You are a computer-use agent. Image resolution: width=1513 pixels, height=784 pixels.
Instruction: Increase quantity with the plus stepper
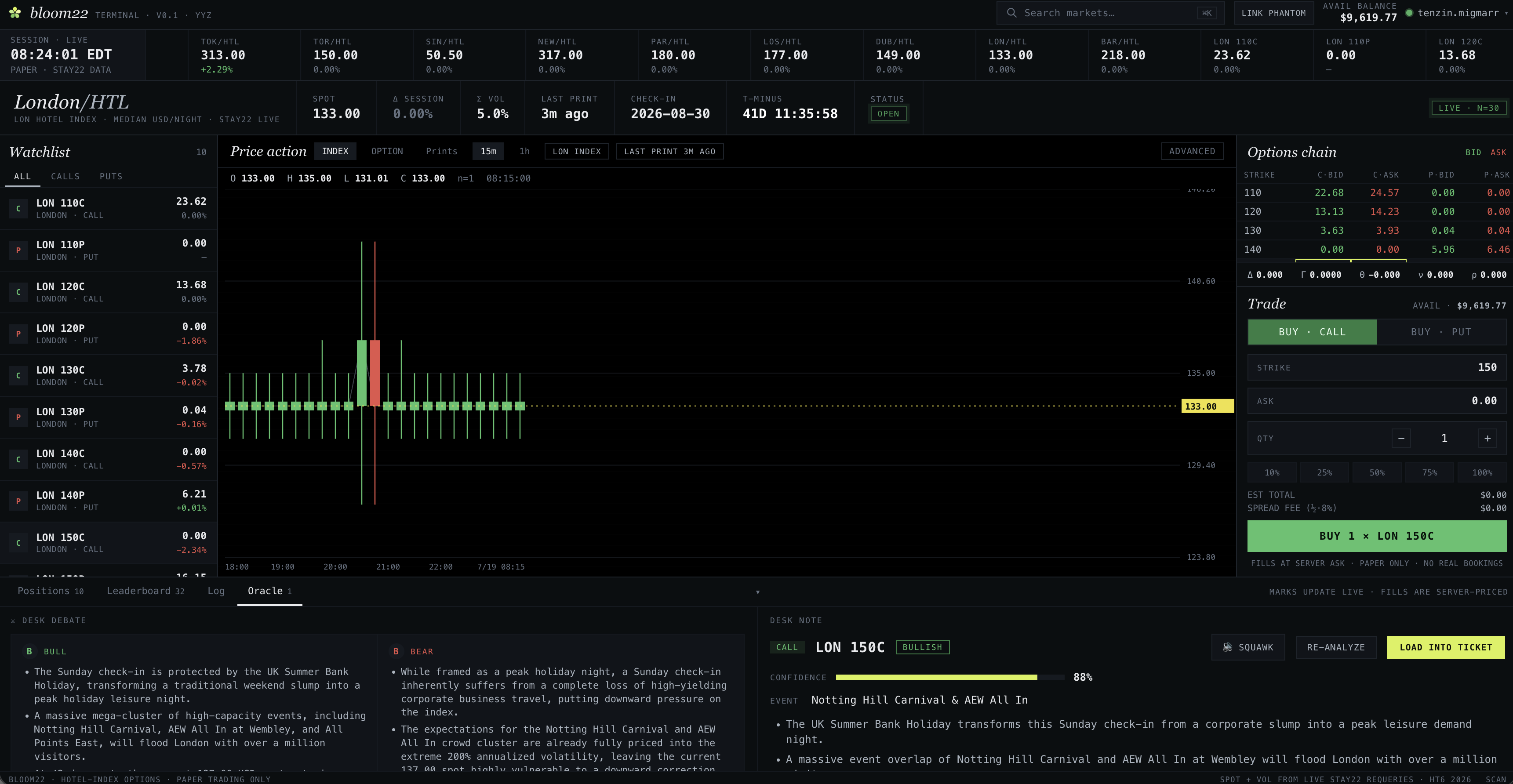coord(1487,438)
